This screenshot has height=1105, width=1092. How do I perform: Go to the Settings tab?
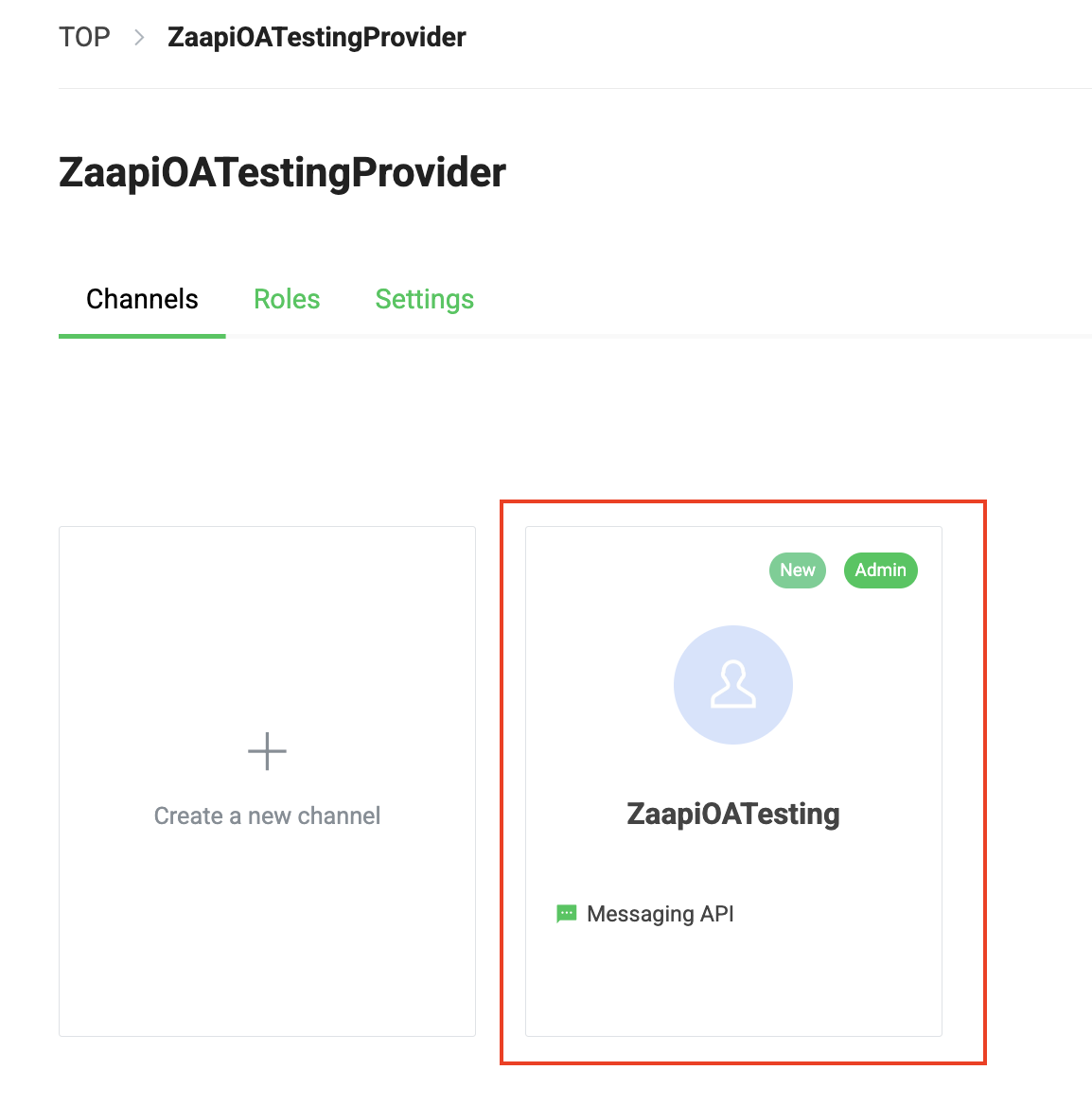click(424, 300)
